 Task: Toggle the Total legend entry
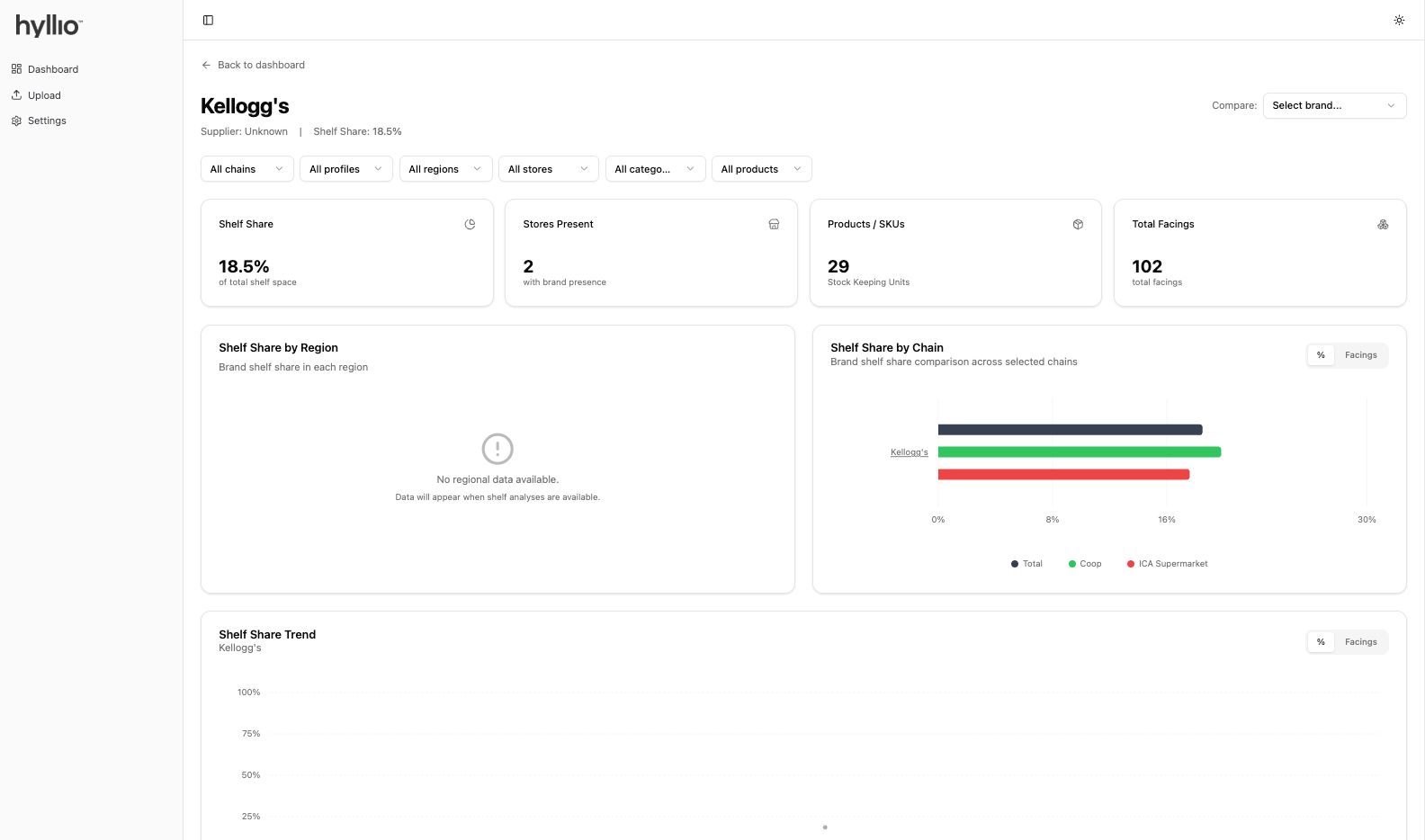pos(1026,564)
